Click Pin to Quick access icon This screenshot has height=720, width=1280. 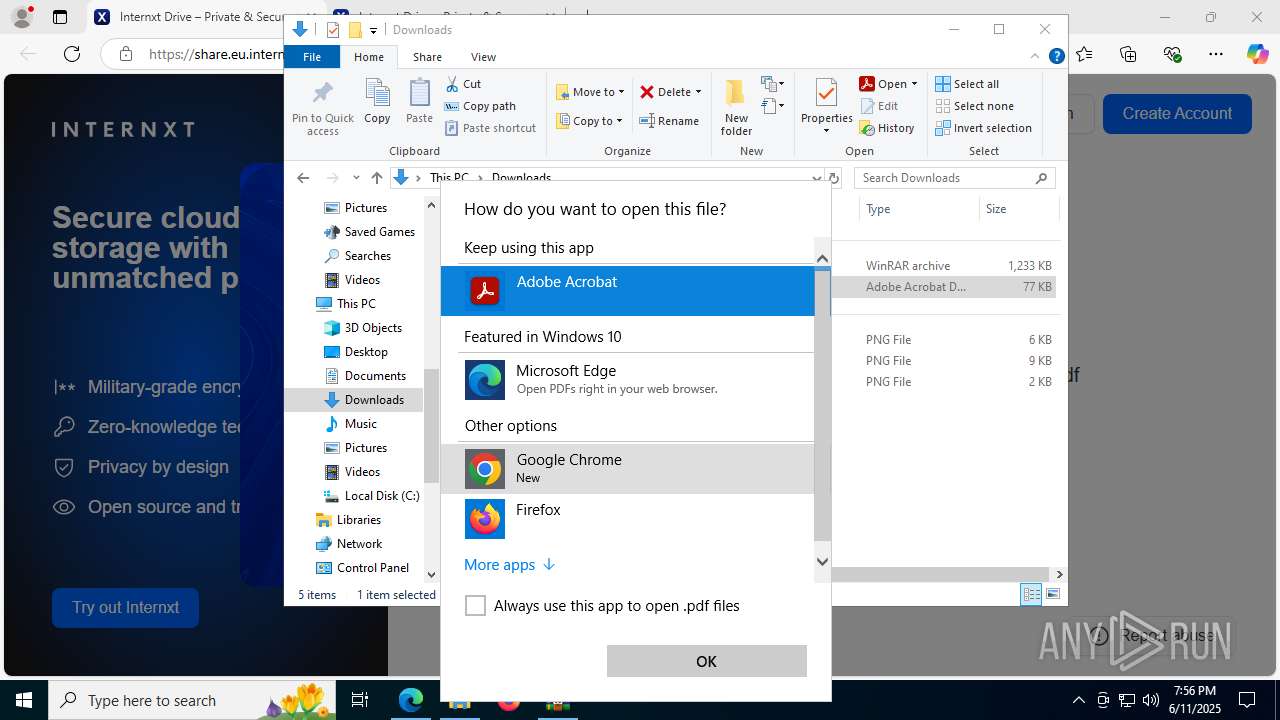(x=323, y=108)
